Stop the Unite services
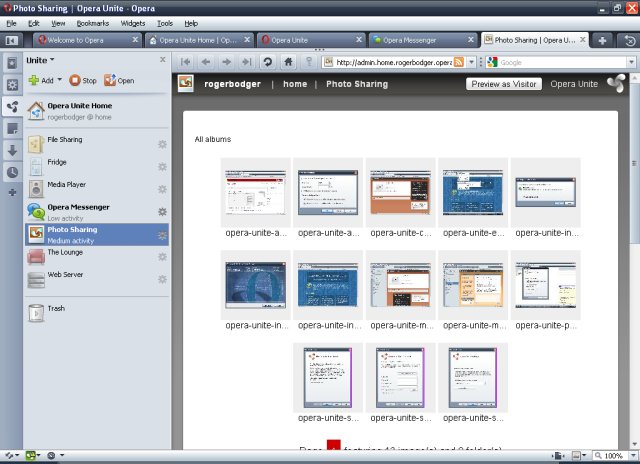This screenshot has height=464, width=640. (83, 80)
